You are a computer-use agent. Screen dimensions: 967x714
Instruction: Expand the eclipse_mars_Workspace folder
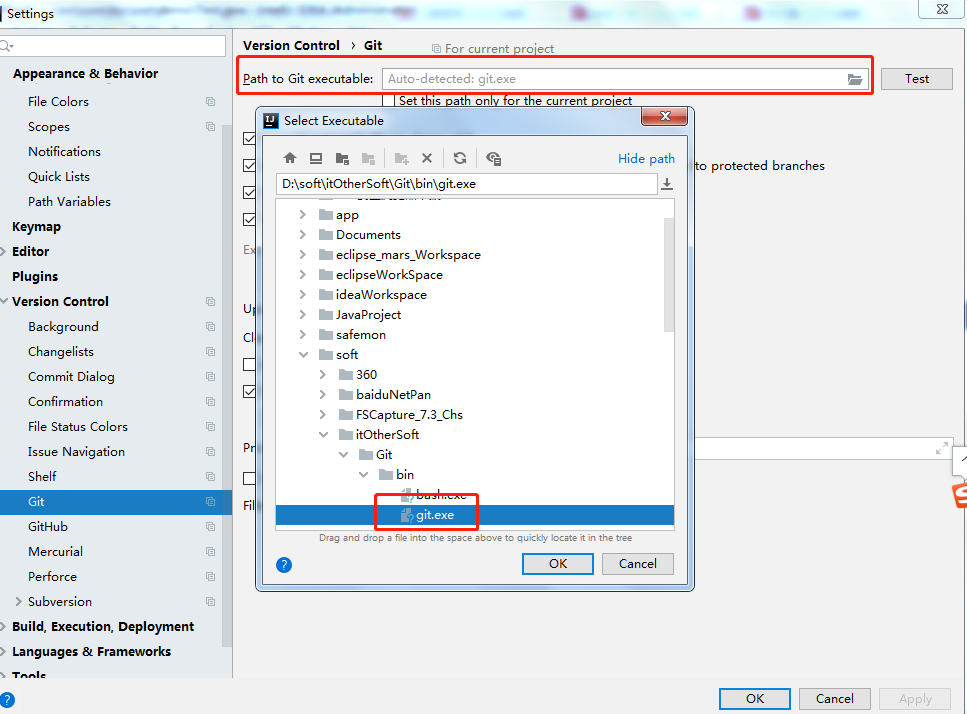coord(302,255)
